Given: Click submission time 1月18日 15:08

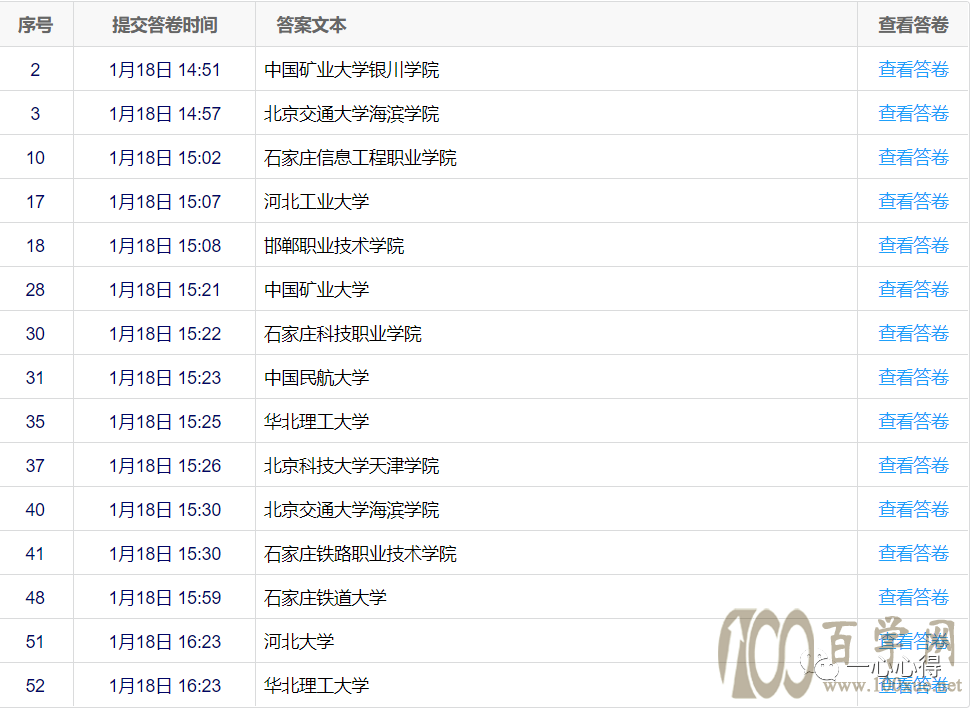Looking at the screenshot, I should coord(165,246).
